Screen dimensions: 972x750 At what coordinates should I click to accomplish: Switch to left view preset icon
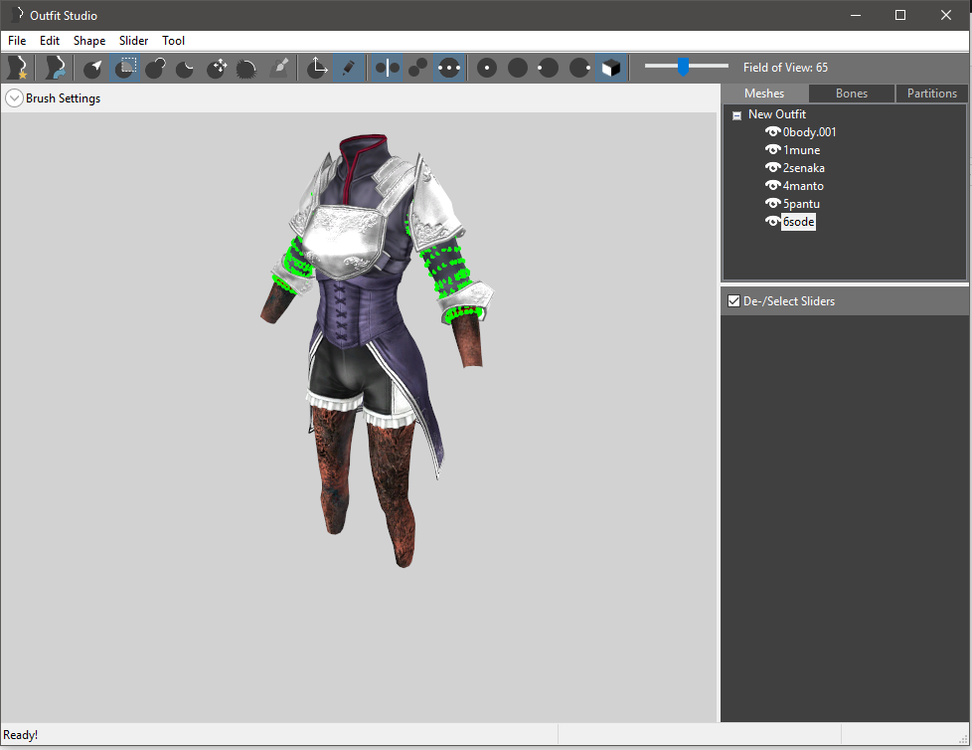pos(548,68)
